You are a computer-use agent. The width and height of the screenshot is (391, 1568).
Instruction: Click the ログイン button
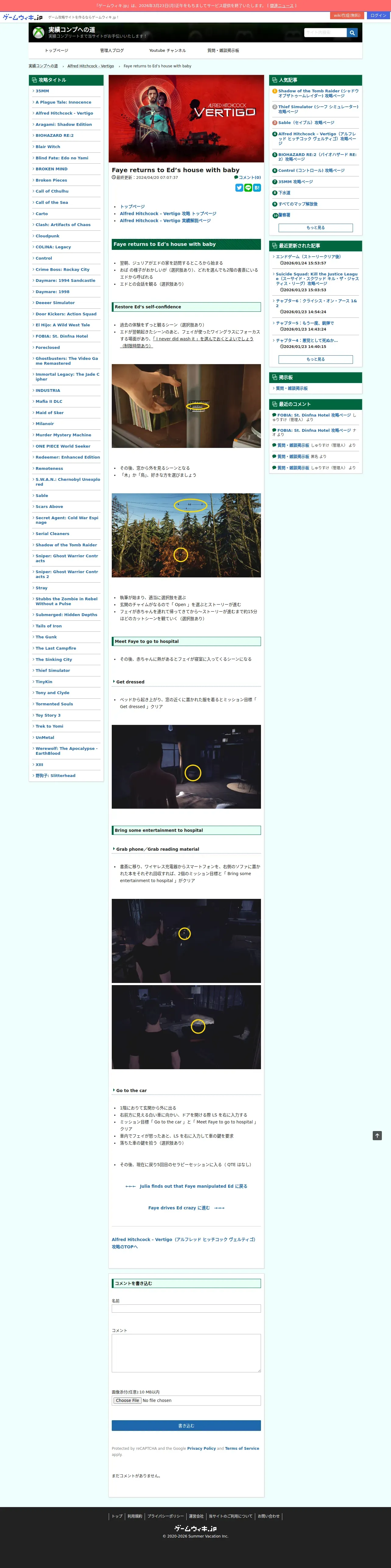coord(378,15)
